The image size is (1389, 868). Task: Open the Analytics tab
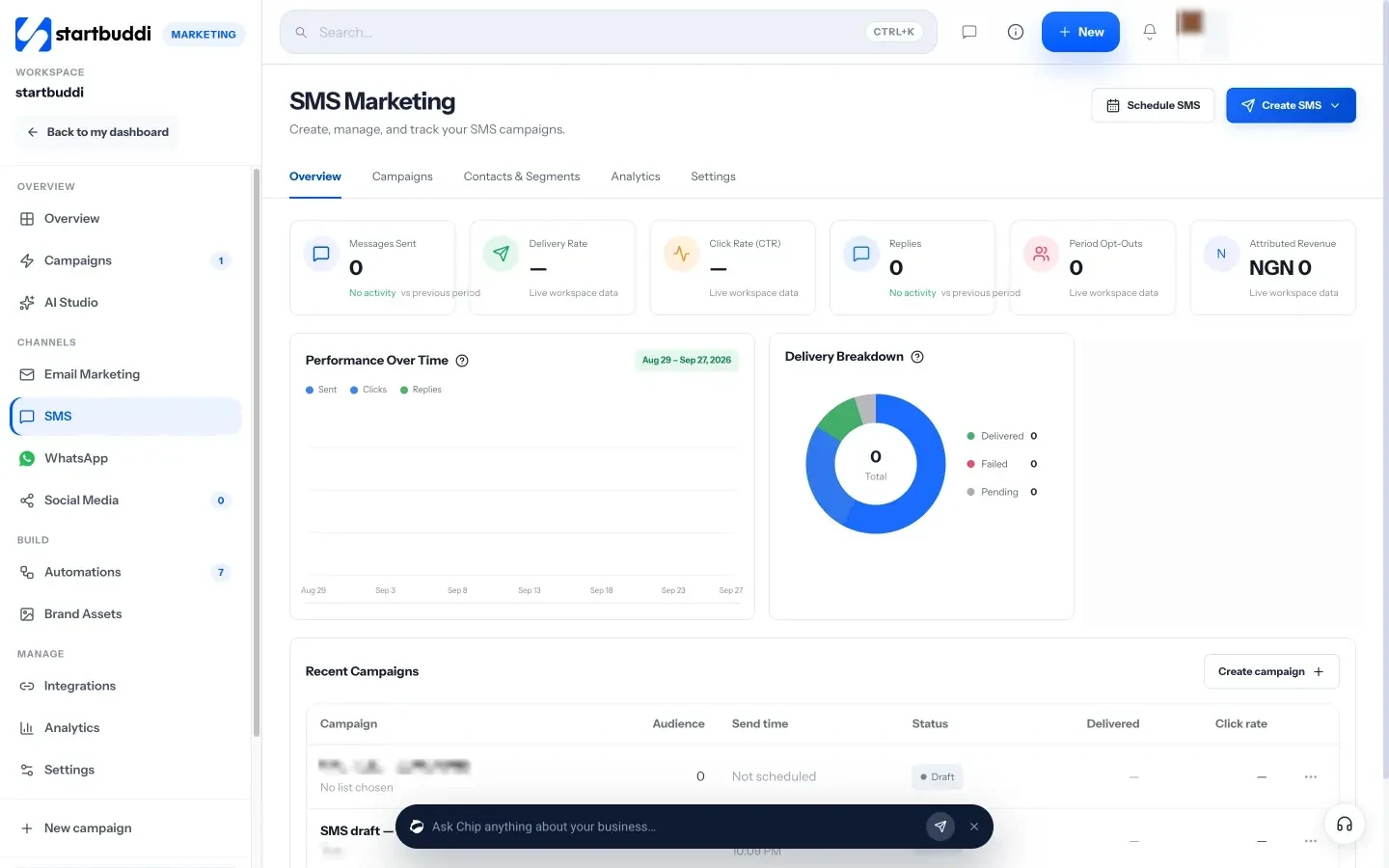click(x=636, y=176)
